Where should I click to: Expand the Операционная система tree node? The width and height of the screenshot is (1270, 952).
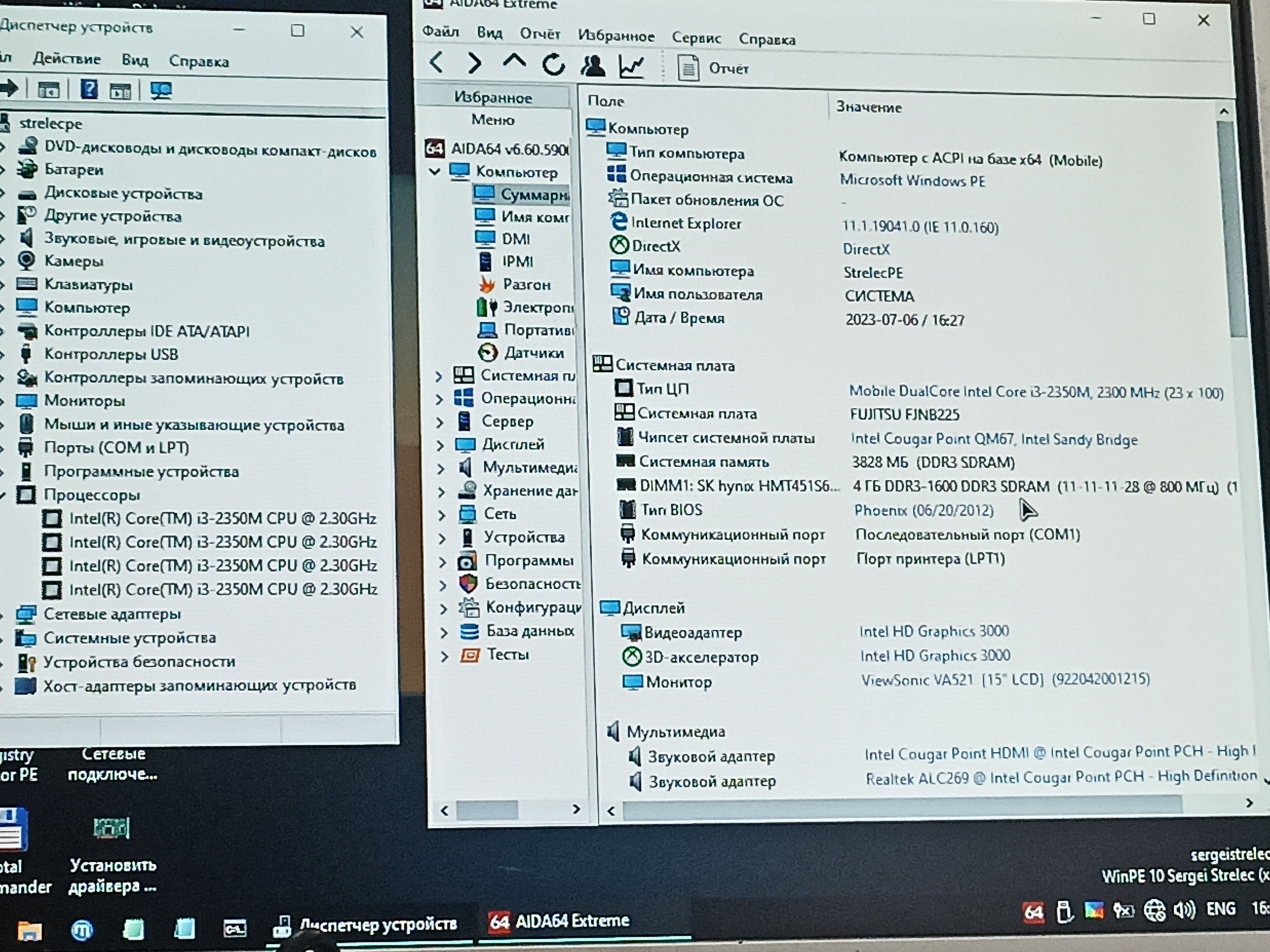tap(439, 399)
